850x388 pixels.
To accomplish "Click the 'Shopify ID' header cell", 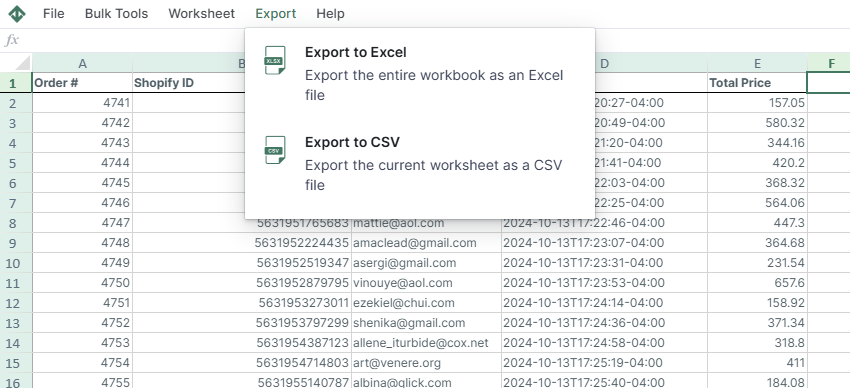I will pos(242,83).
